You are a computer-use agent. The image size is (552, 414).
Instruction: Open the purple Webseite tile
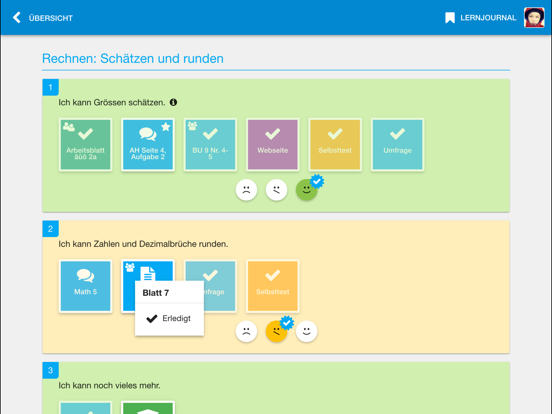273,145
